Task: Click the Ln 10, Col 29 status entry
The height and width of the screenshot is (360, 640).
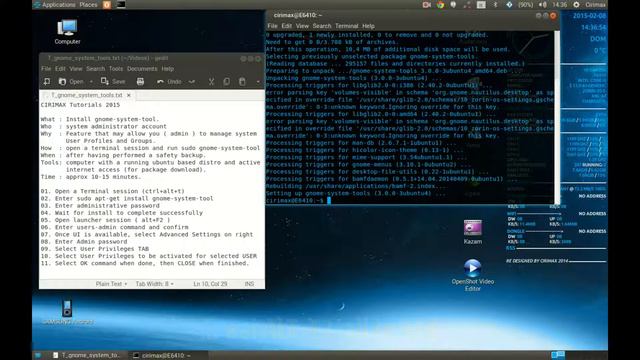Action: 210,284
